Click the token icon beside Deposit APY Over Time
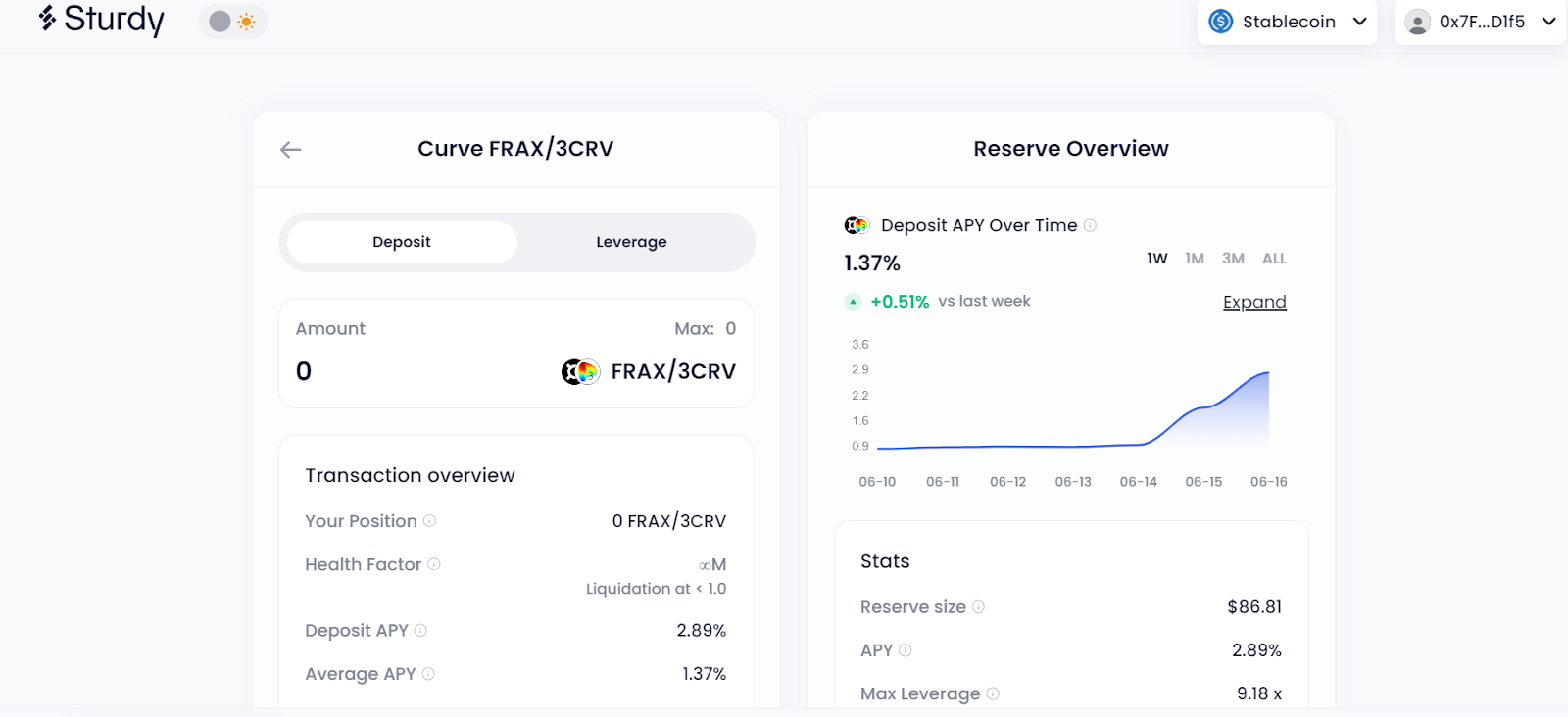This screenshot has height=717, width=1568. (857, 225)
